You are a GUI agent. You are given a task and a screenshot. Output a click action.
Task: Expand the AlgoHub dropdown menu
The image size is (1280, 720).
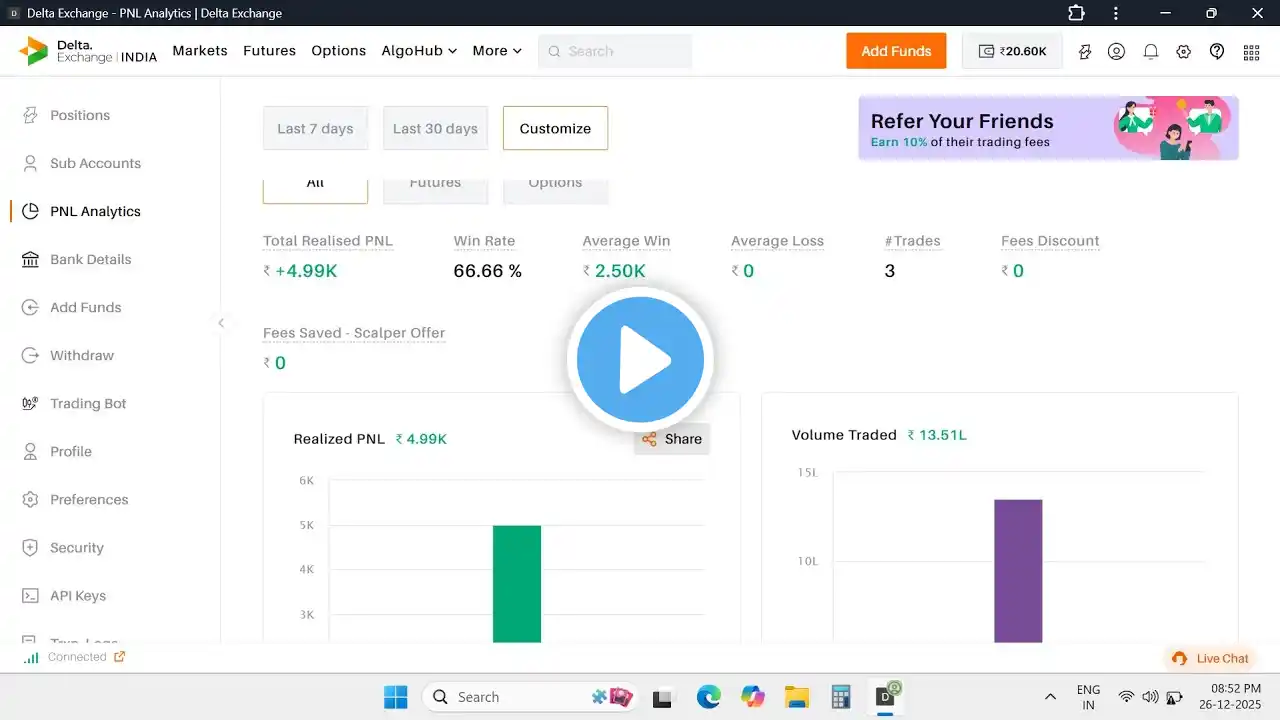click(x=419, y=51)
